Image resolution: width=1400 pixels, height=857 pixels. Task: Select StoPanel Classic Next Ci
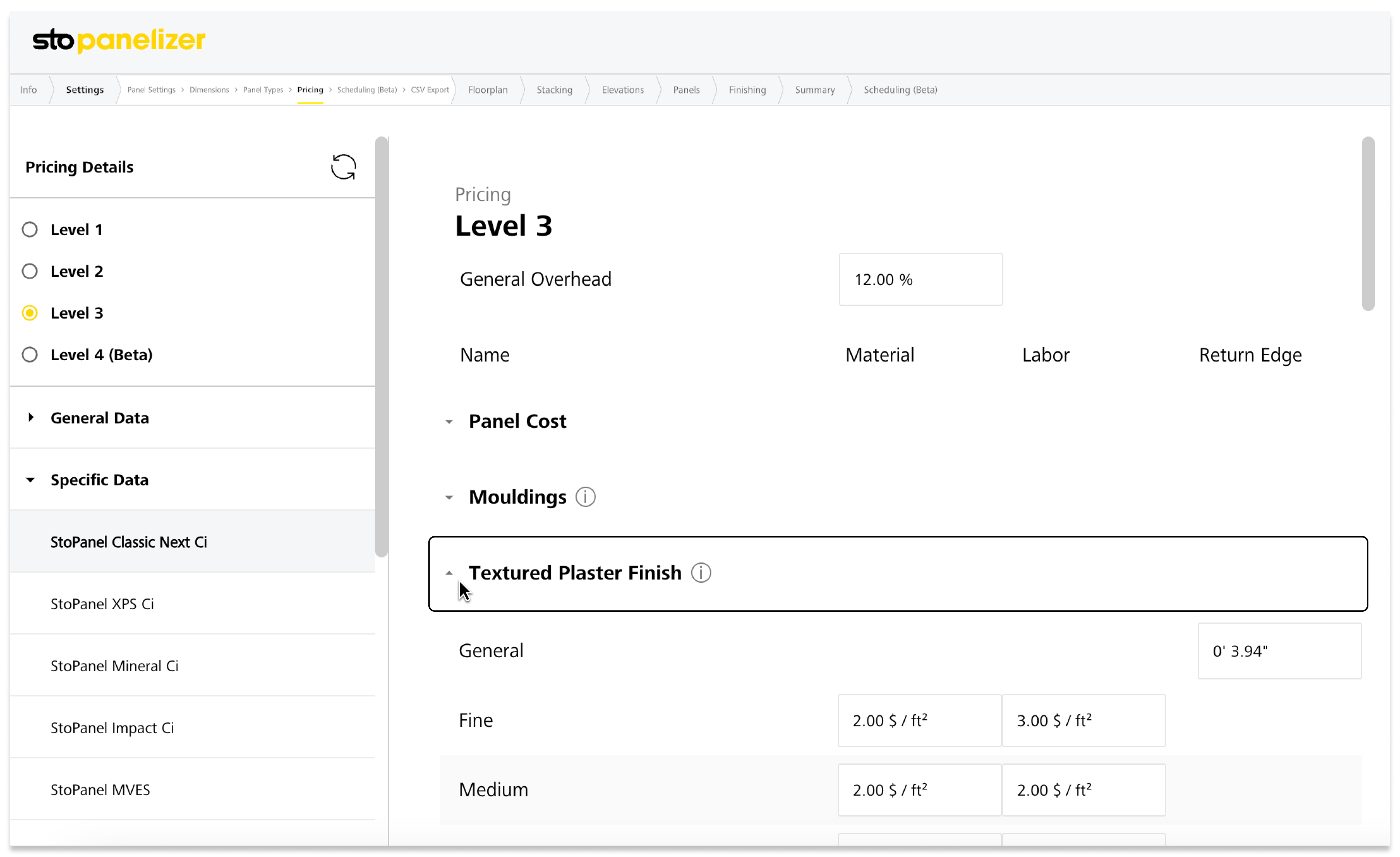193,541
